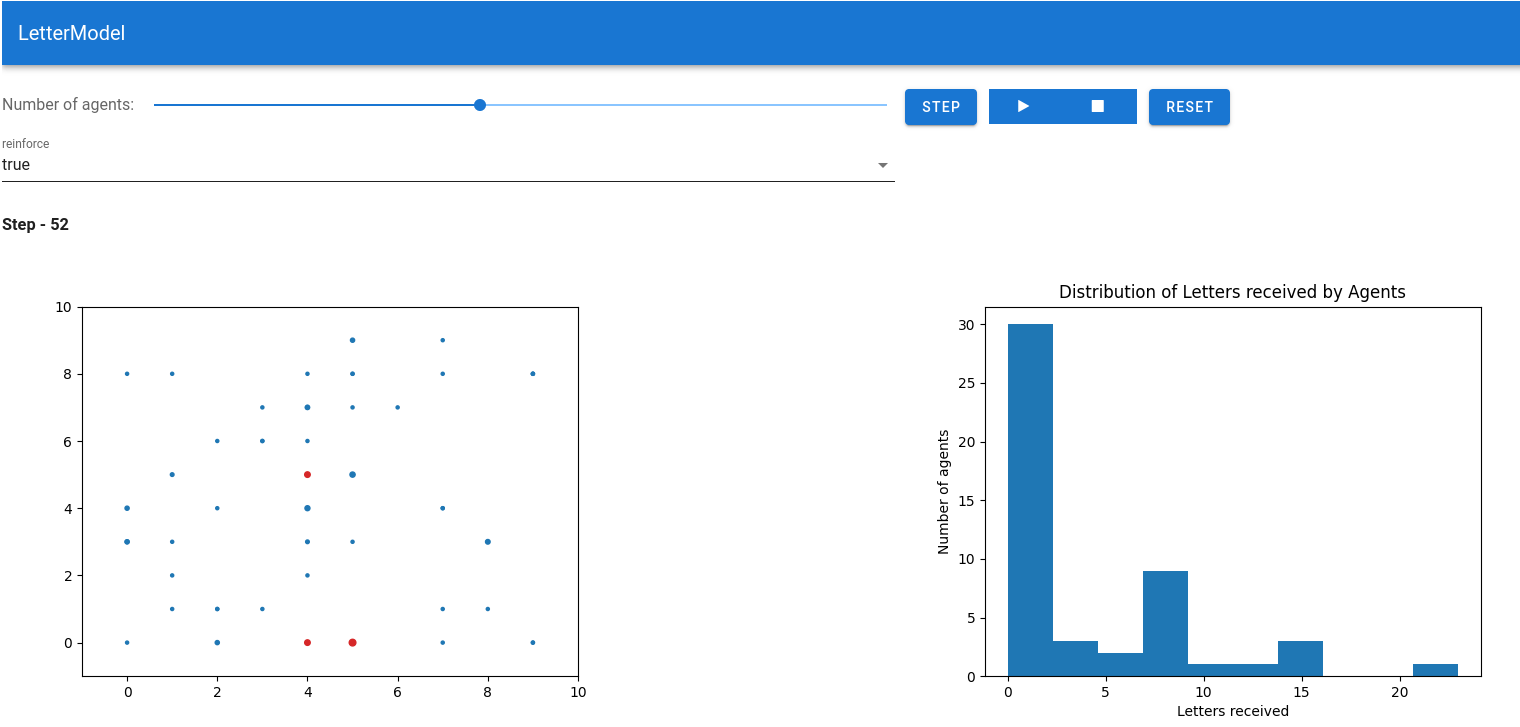
Task: Click the red agent dot at grid center
Action: tap(307, 473)
